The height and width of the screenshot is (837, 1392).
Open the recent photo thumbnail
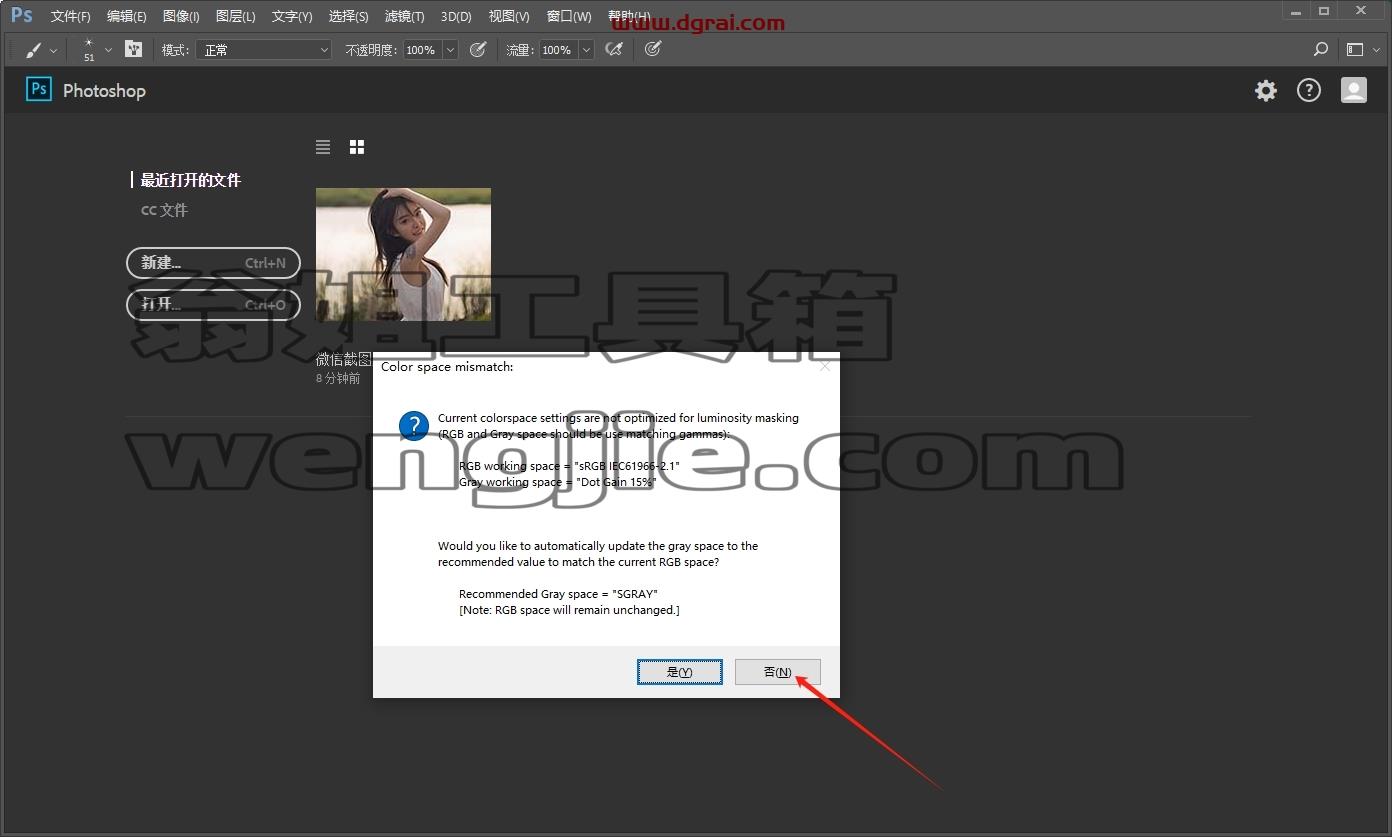(x=403, y=254)
